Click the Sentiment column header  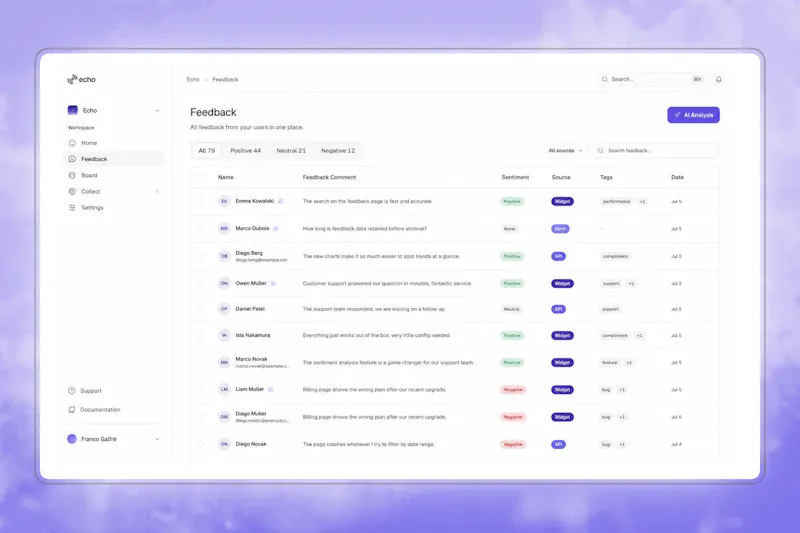[515, 177]
